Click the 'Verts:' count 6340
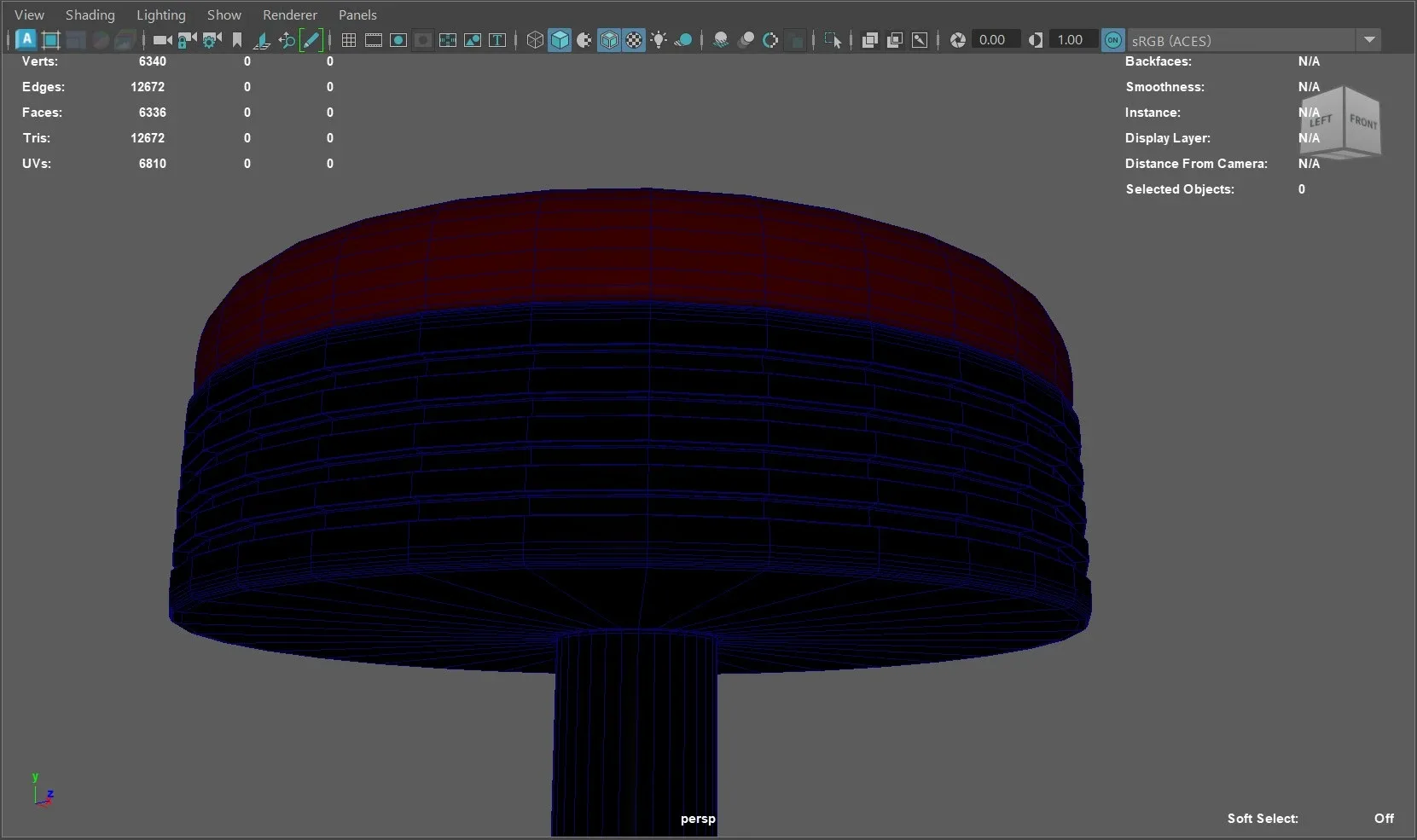This screenshot has height=840, width=1417. pos(152,61)
